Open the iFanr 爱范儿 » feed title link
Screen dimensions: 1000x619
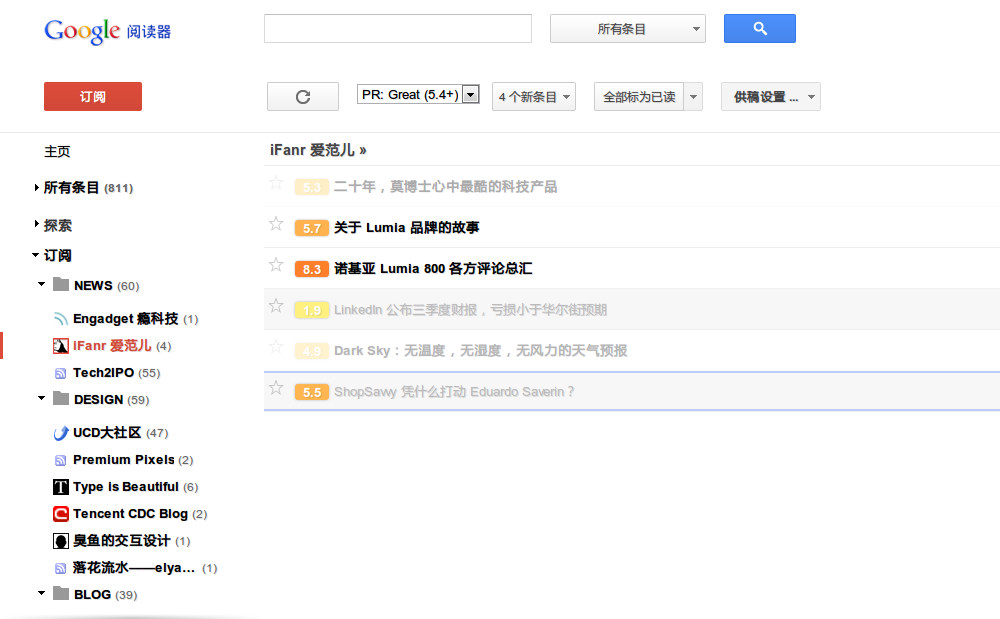(318, 150)
